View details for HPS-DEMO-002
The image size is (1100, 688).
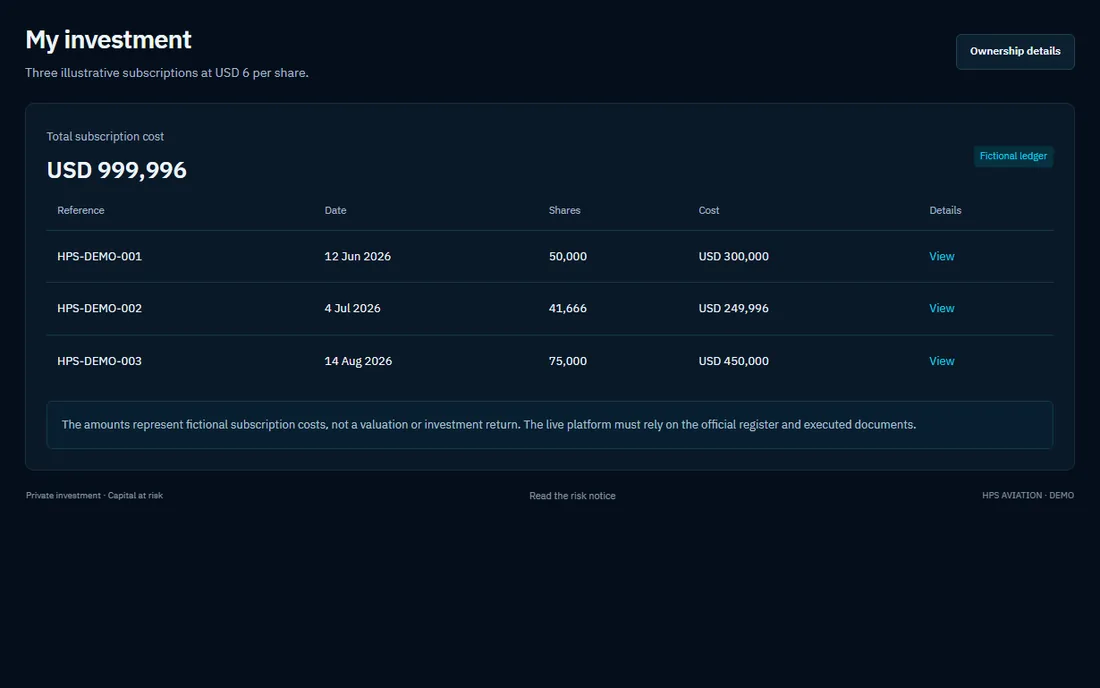(x=941, y=309)
